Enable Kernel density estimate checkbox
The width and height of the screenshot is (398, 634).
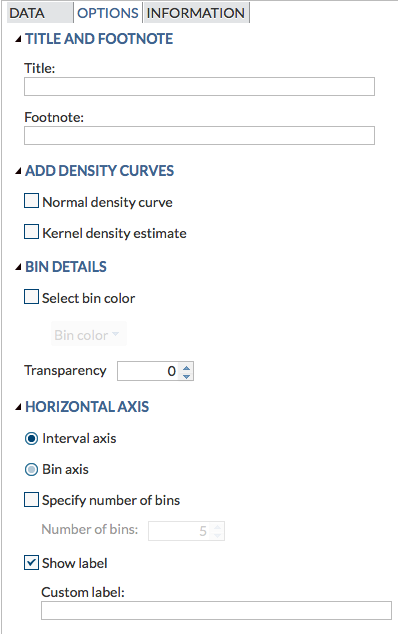pos(32,232)
